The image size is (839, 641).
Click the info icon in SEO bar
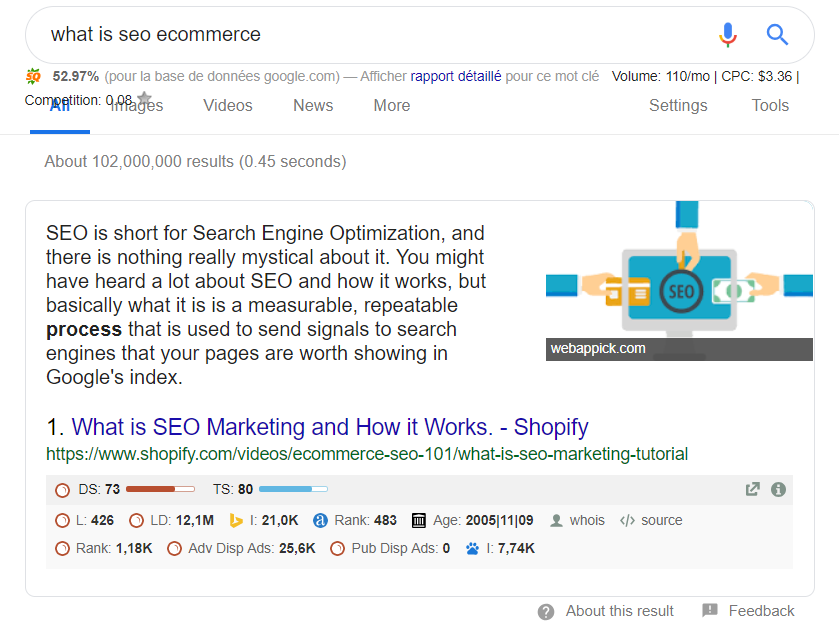pyautogui.click(x=778, y=489)
